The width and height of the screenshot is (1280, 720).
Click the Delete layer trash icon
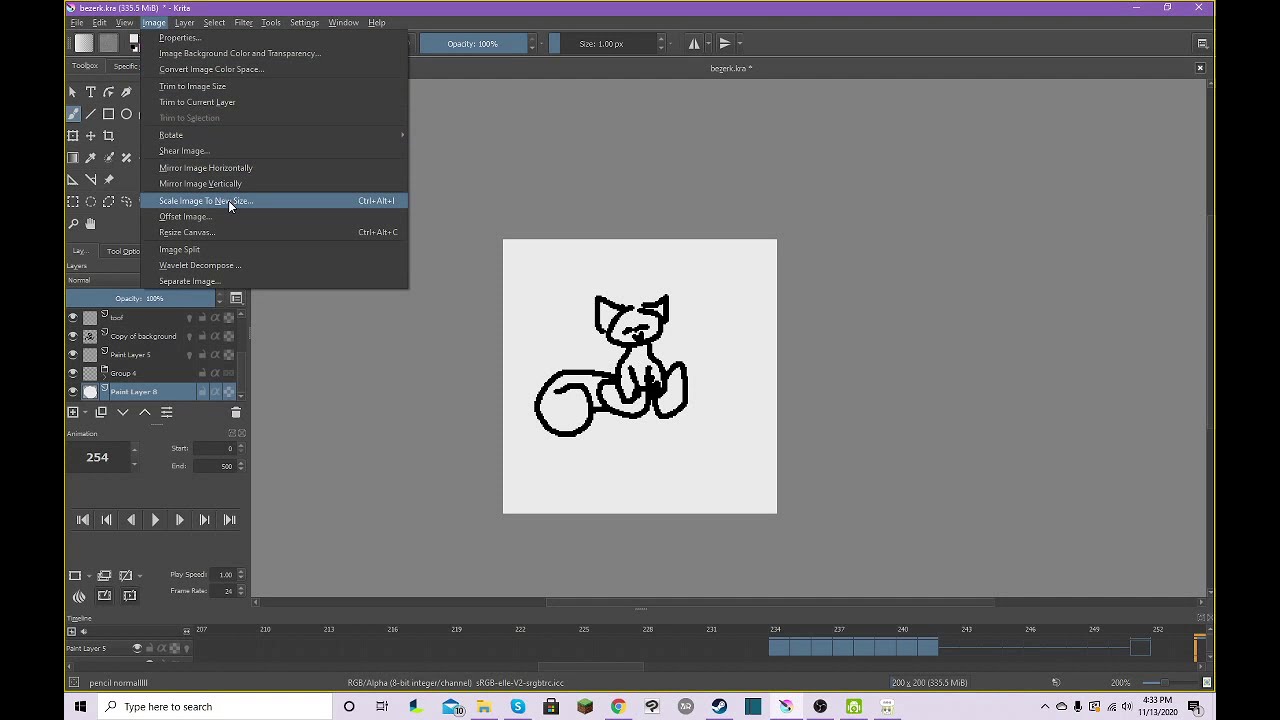tap(236, 412)
